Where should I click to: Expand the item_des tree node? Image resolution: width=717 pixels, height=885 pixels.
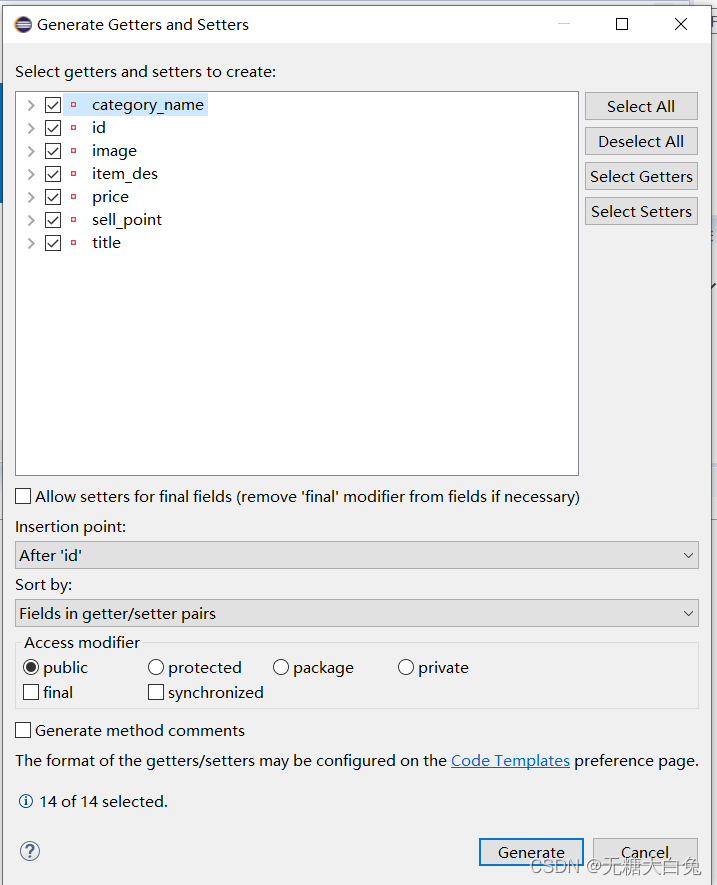point(31,173)
